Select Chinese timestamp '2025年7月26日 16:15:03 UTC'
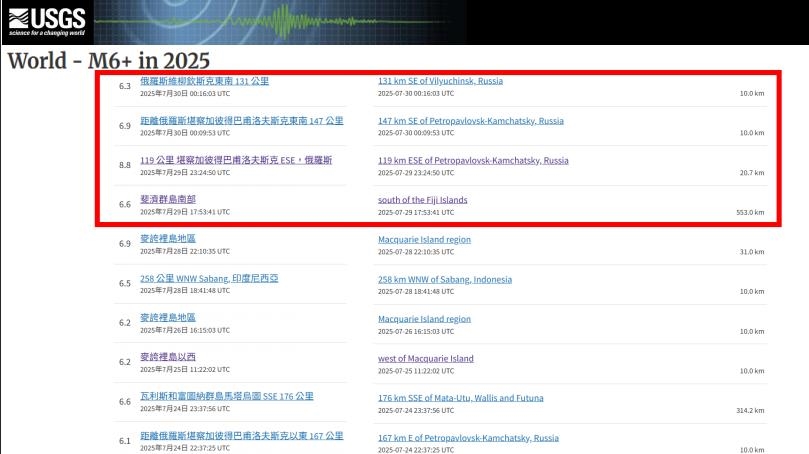The height and width of the screenshot is (454, 809). click(x=185, y=330)
